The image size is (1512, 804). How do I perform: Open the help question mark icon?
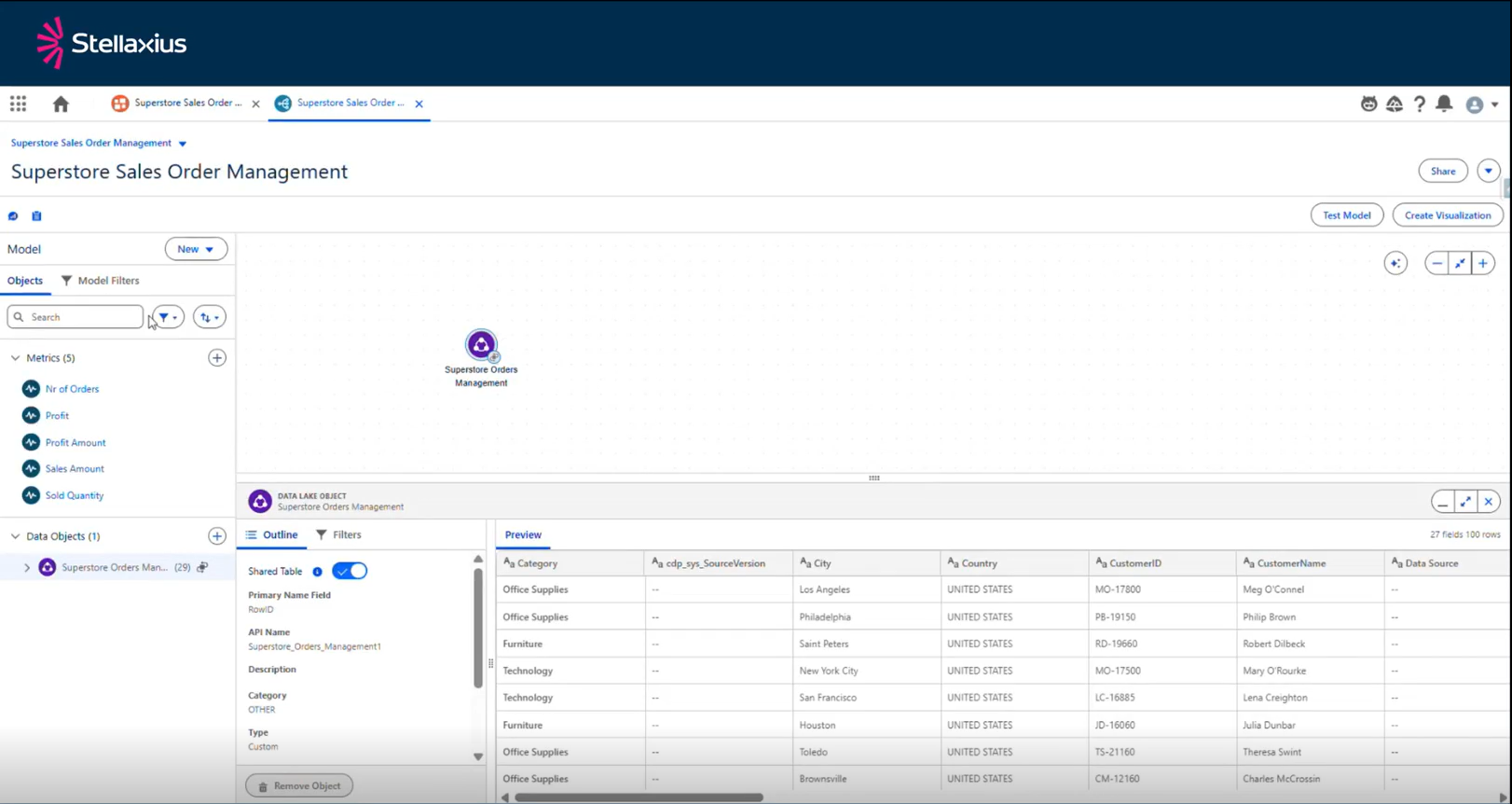1419,104
